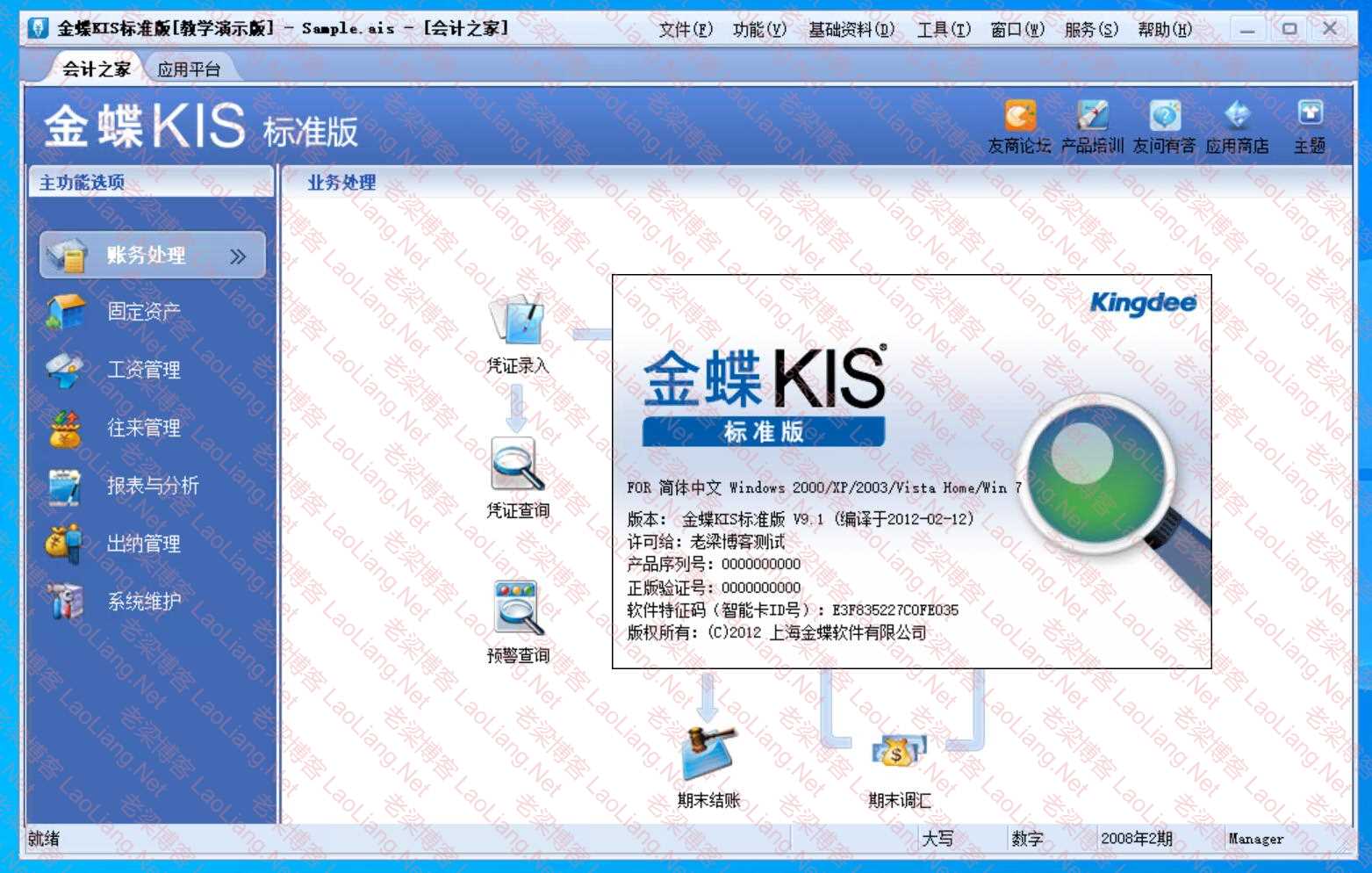Expand the 账务处理 module arrow
This screenshot has width=1372, height=873.
238,256
